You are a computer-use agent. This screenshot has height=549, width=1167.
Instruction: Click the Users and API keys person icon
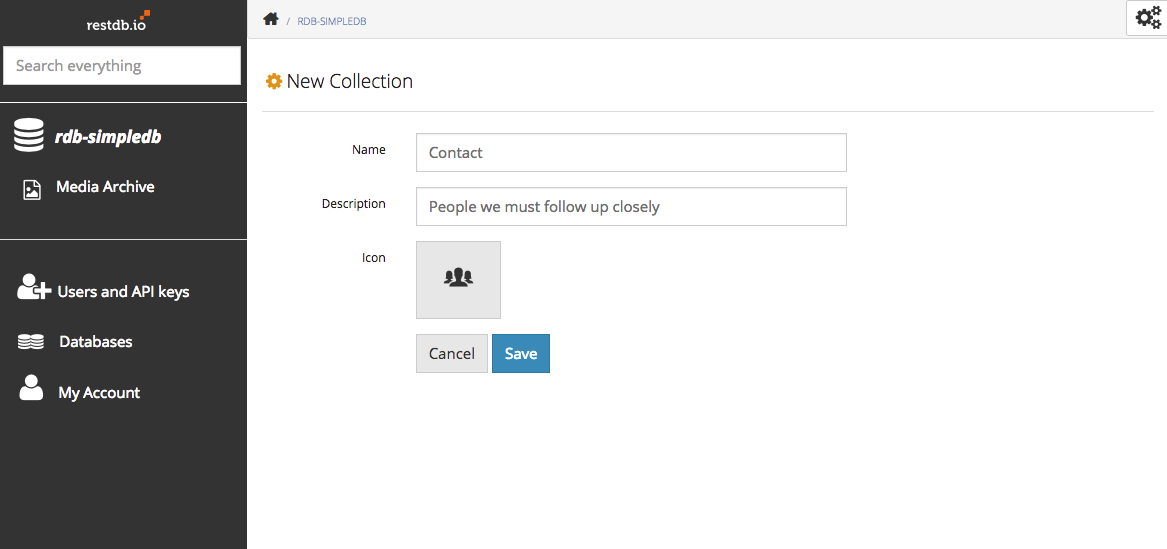click(x=33, y=287)
